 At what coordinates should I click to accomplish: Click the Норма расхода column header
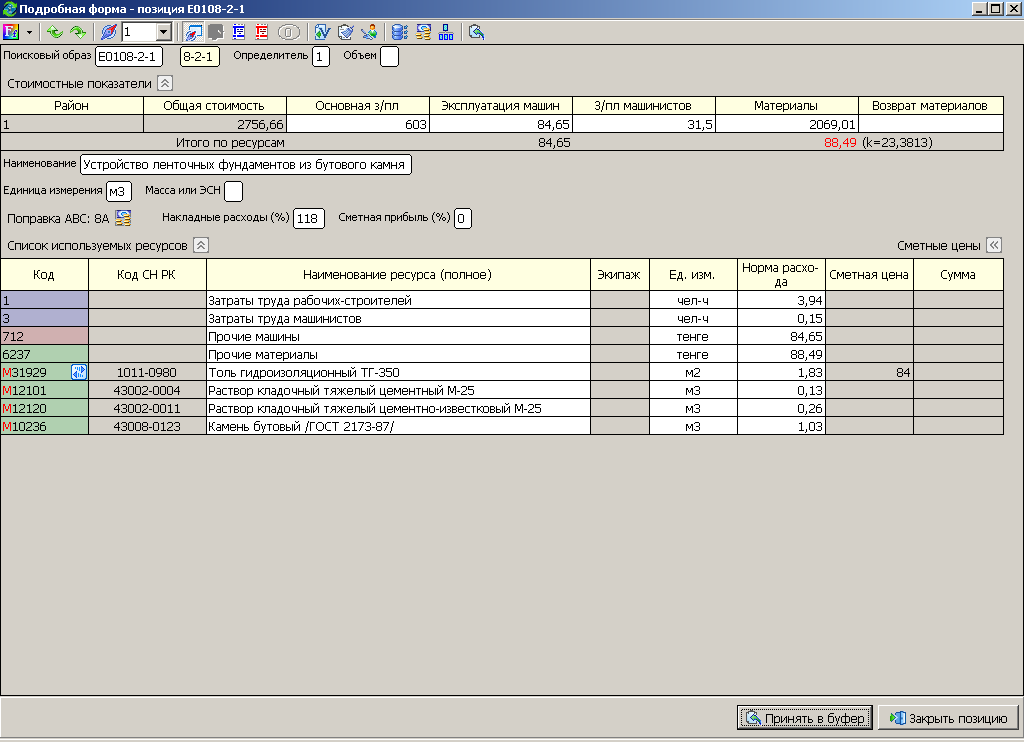pyautogui.click(x=781, y=274)
